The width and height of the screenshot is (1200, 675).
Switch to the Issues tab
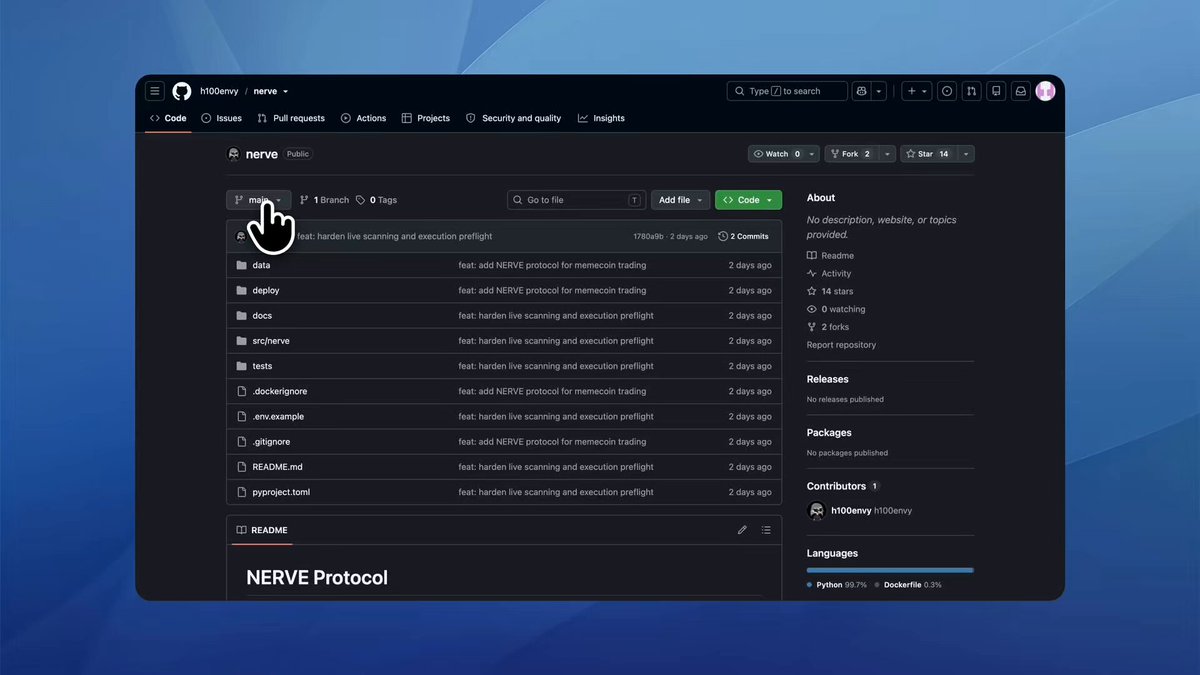(x=221, y=118)
